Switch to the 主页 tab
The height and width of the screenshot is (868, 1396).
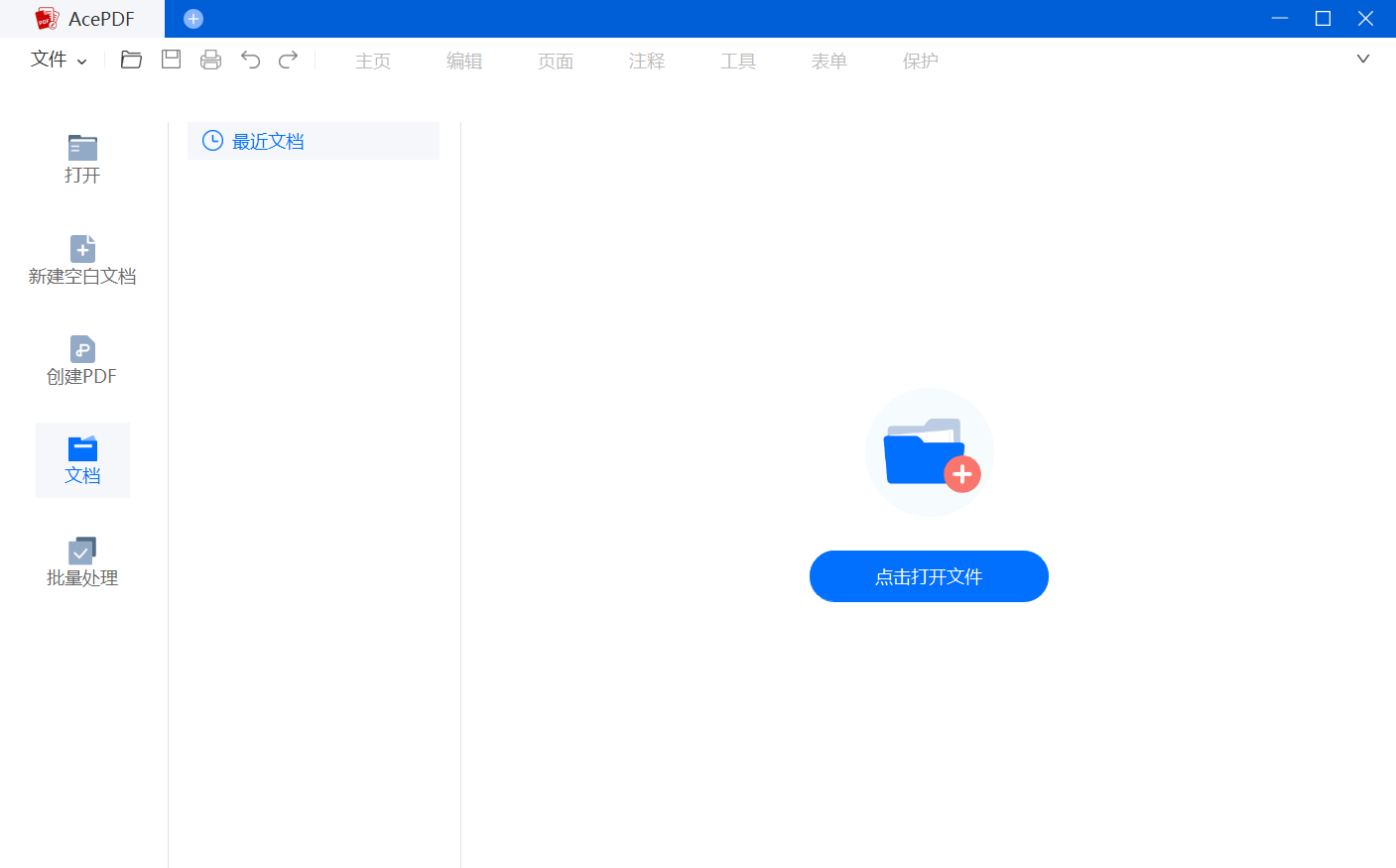373,62
